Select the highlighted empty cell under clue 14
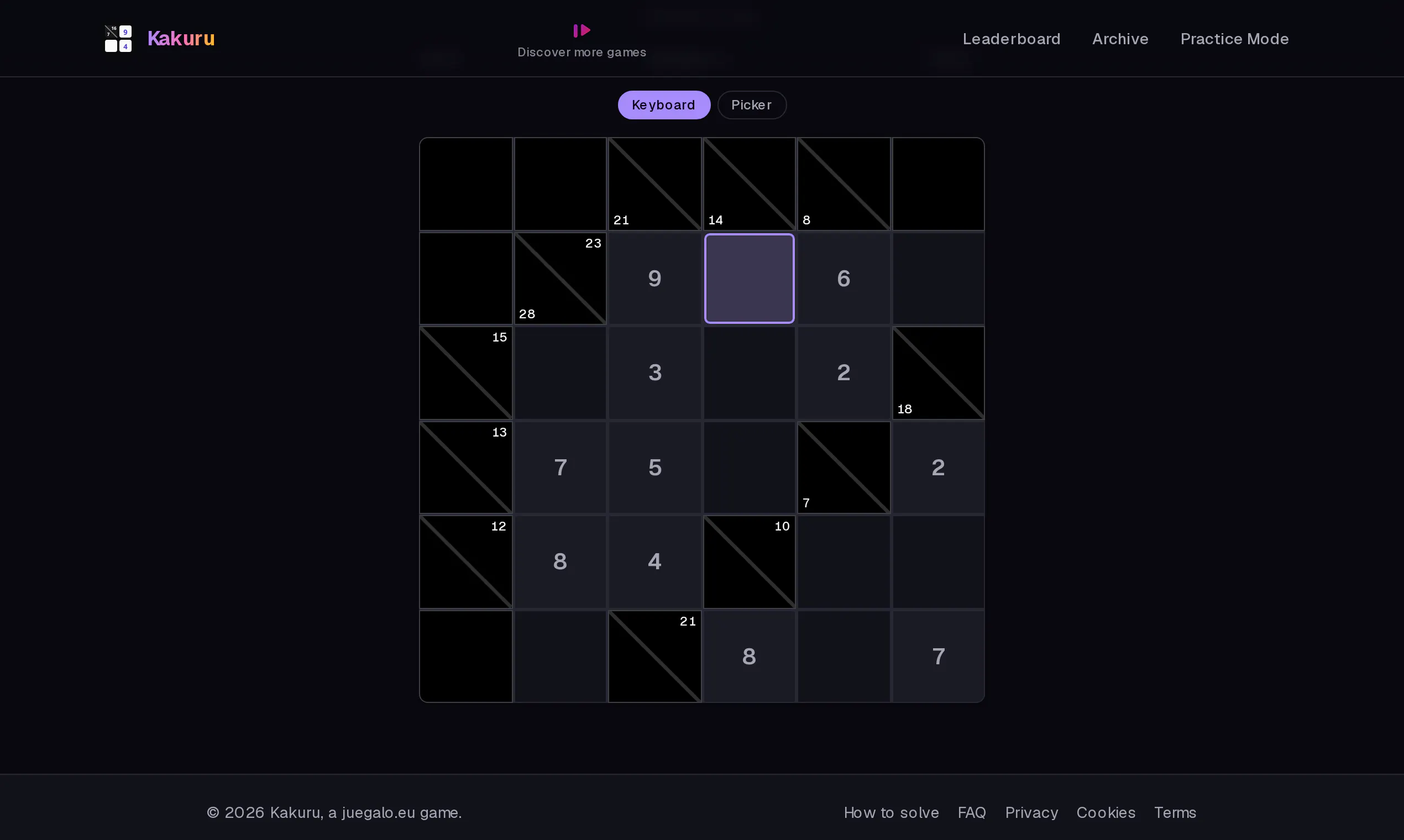The width and height of the screenshot is (1404, 840). (x=750, y=279)
